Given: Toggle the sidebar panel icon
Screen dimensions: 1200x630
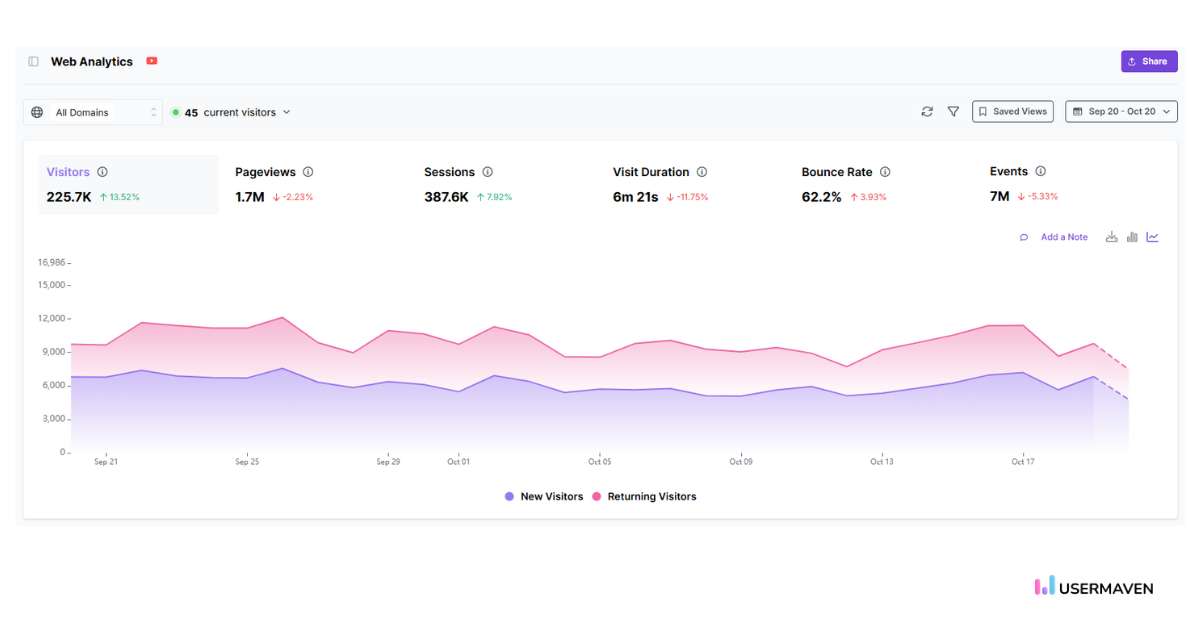Looking at the screenshot, I should (x=33, y=62).
